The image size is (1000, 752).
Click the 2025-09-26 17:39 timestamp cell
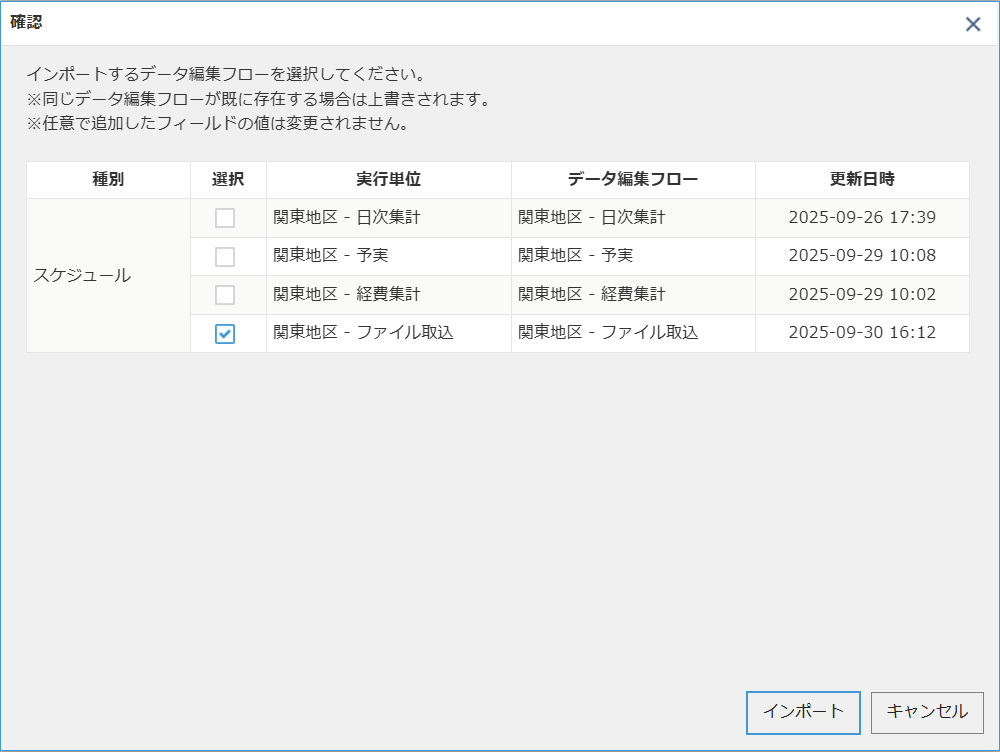(x=862, y=217)
